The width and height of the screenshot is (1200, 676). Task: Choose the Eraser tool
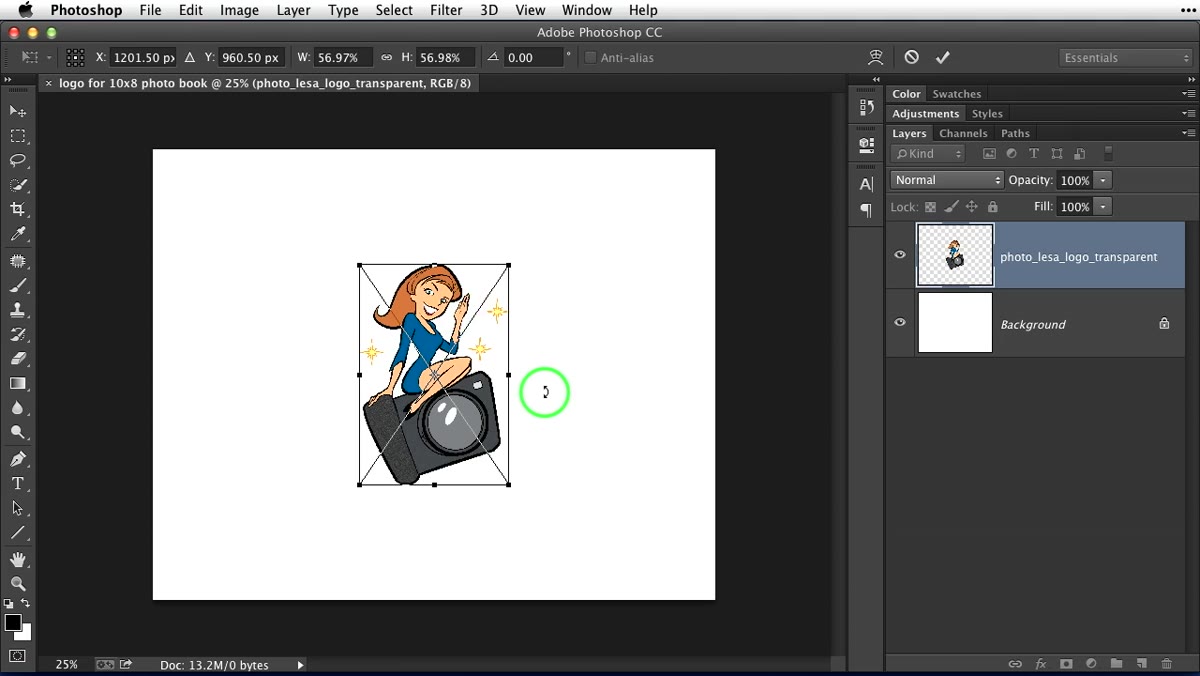18,359
